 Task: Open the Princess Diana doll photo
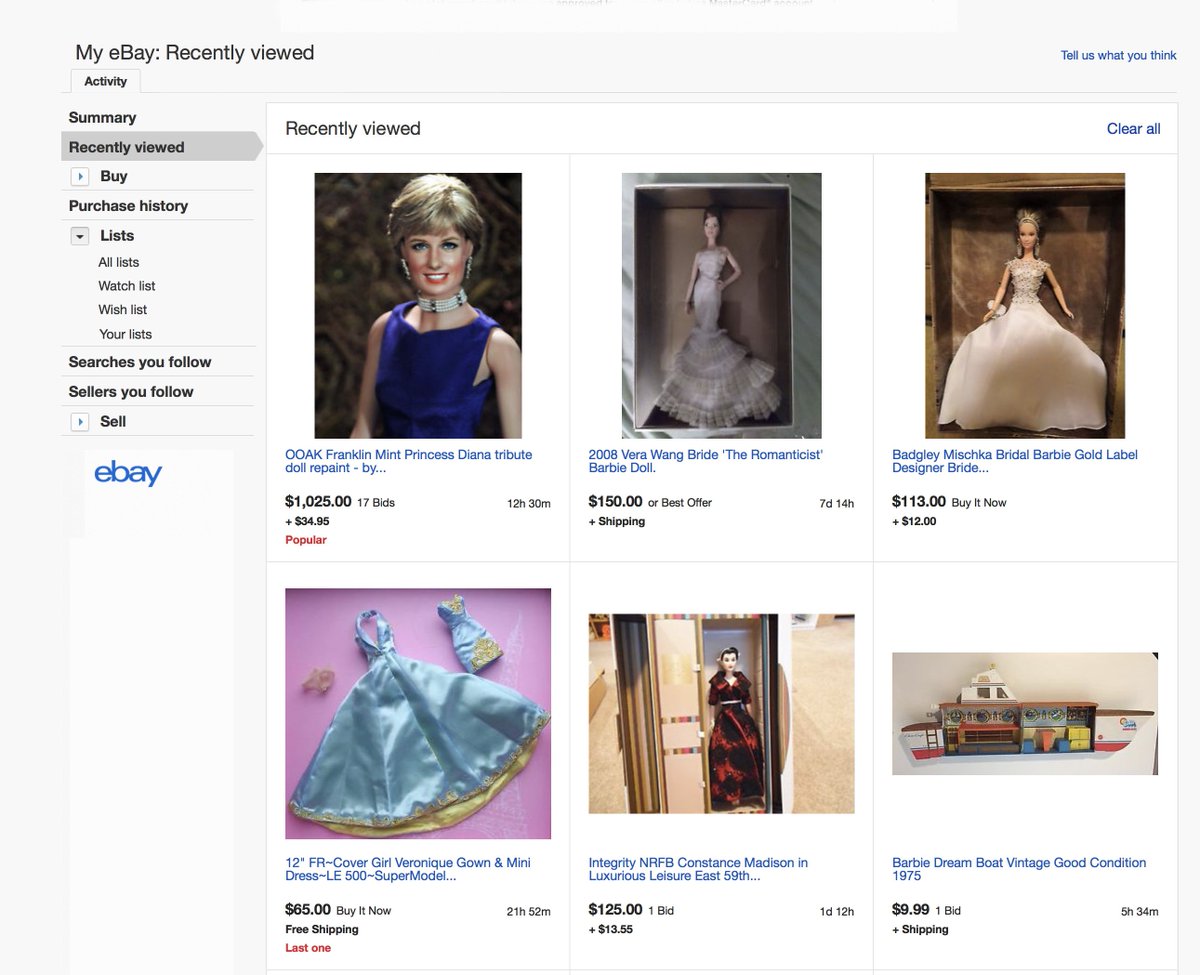[418, 306]
